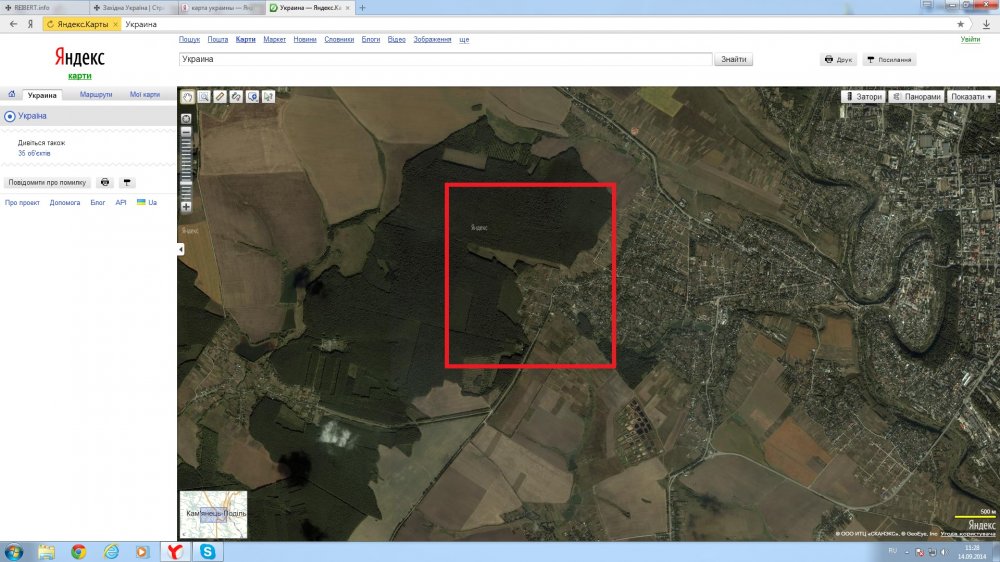Screen dimensions: 1000x562
Task: Open the Пошук service link
Action: click(x=189, y=40)
